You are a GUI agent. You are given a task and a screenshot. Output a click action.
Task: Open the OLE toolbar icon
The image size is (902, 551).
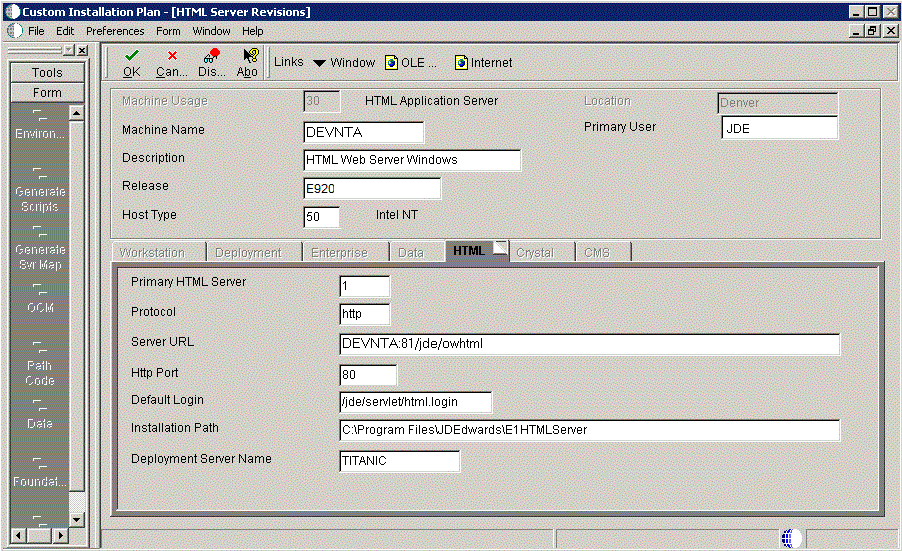click(x=392, y=63)
